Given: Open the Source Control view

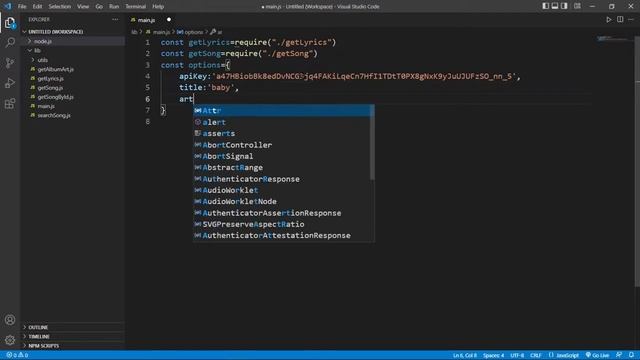Looking at the screenshot, I should [10, 63].
